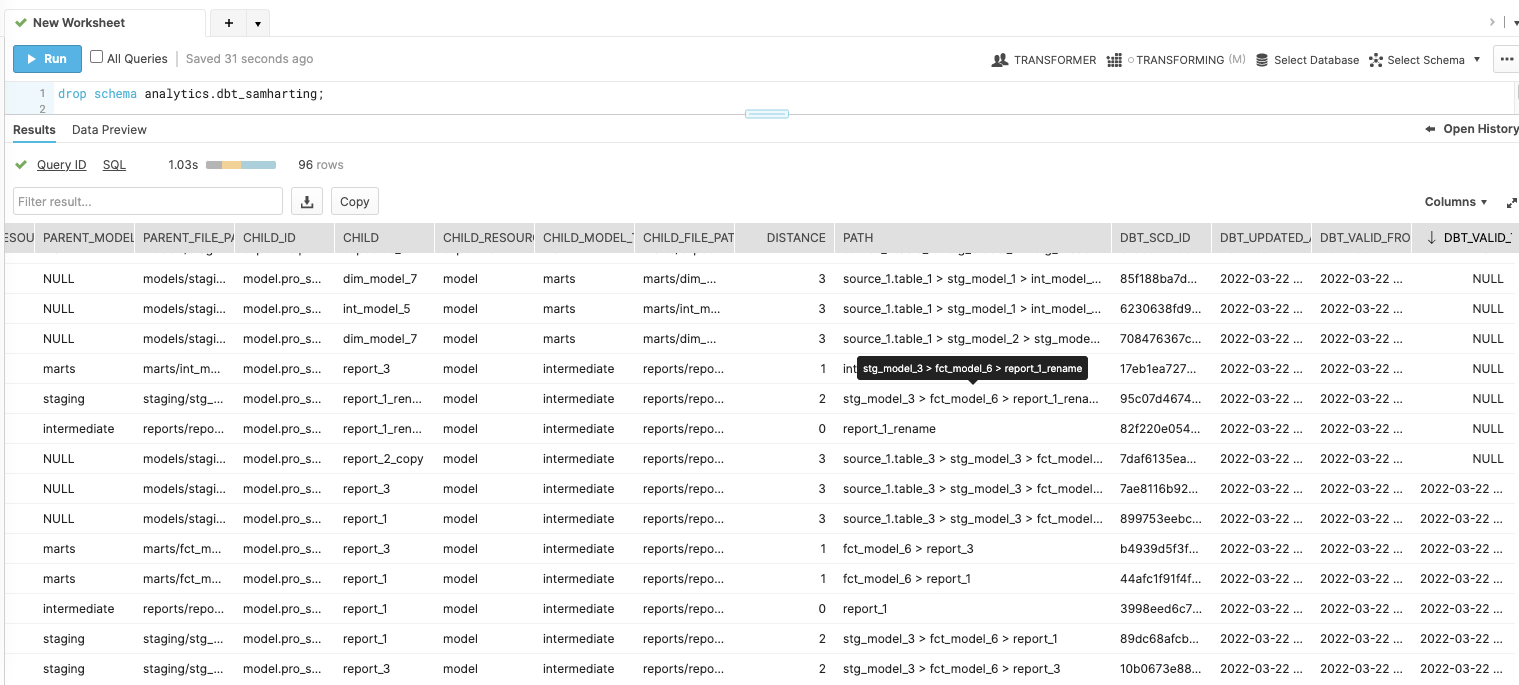Click the DBT_VALID_FROM column header
Viewport: 1519px width, 685px height.
(1361, 237)
